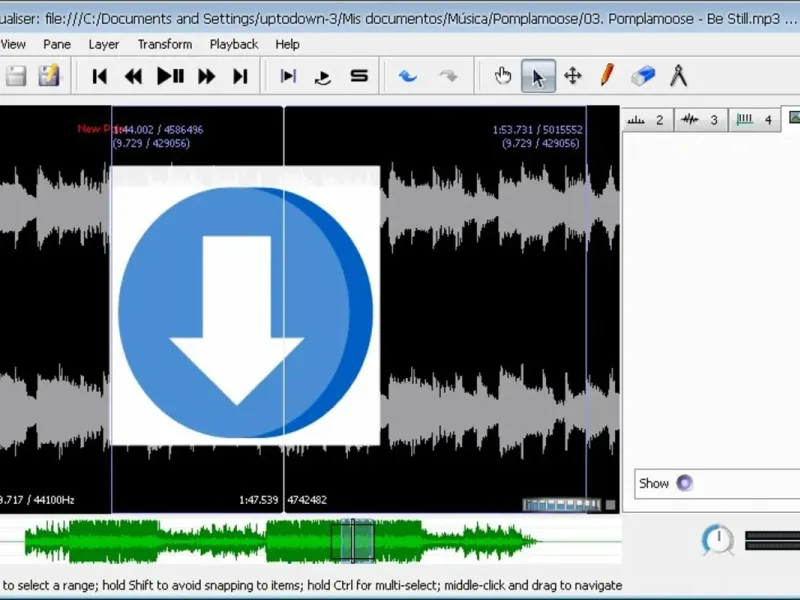Open the Help menu
The image size is (800, 600).
[287, 44]
